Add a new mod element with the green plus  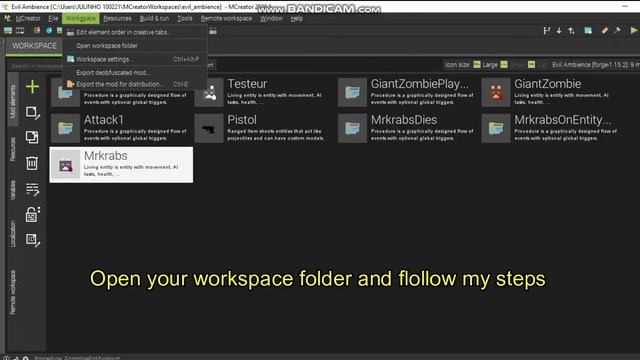pyautogui.click(x=32, y=87)
